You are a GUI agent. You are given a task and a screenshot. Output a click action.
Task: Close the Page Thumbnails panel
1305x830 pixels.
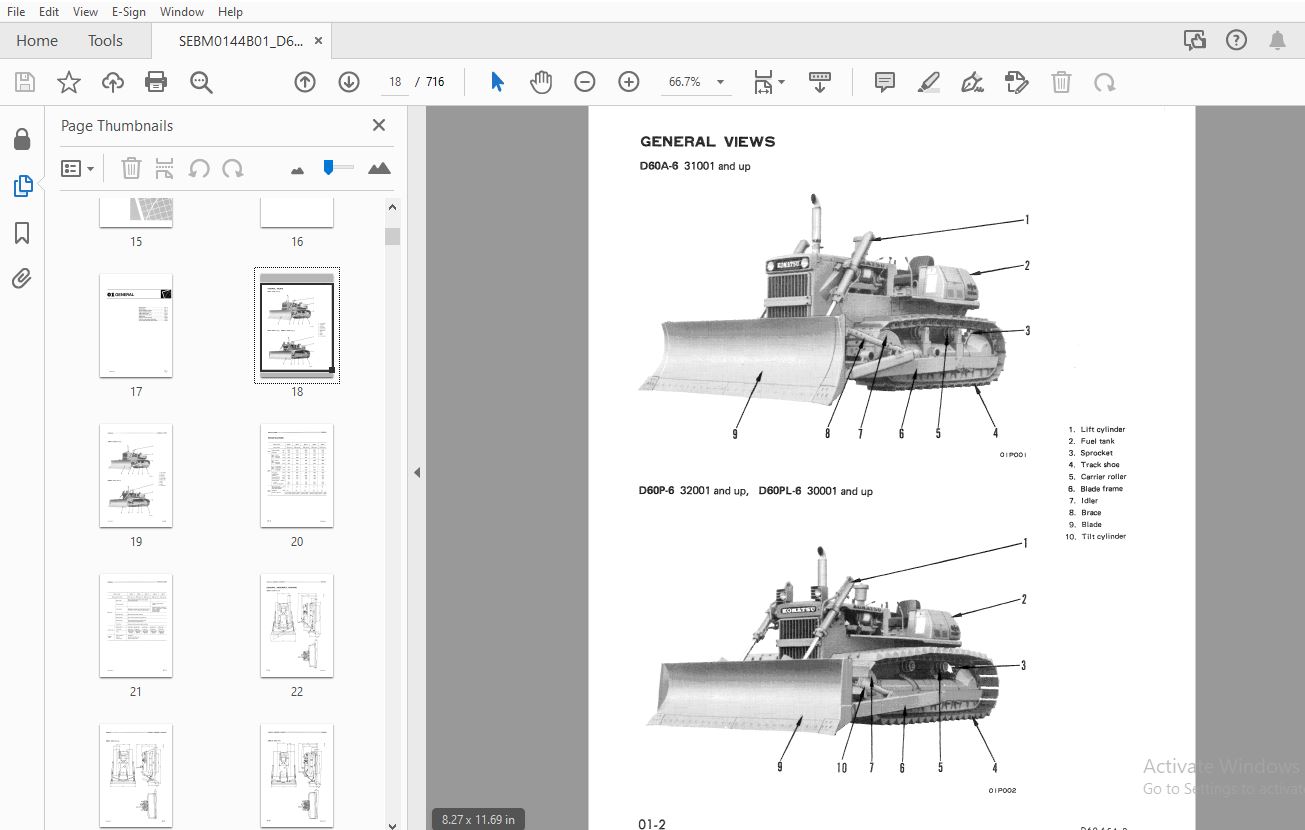379,125
